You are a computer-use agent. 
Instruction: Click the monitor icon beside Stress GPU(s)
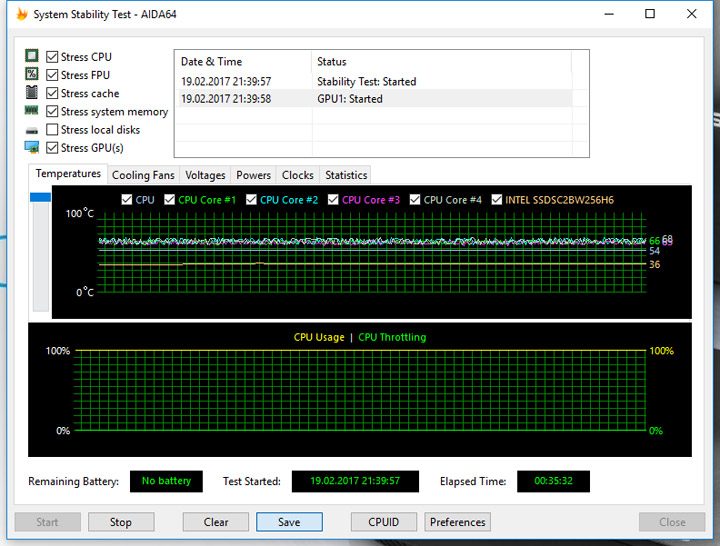(x=32, y=147)
